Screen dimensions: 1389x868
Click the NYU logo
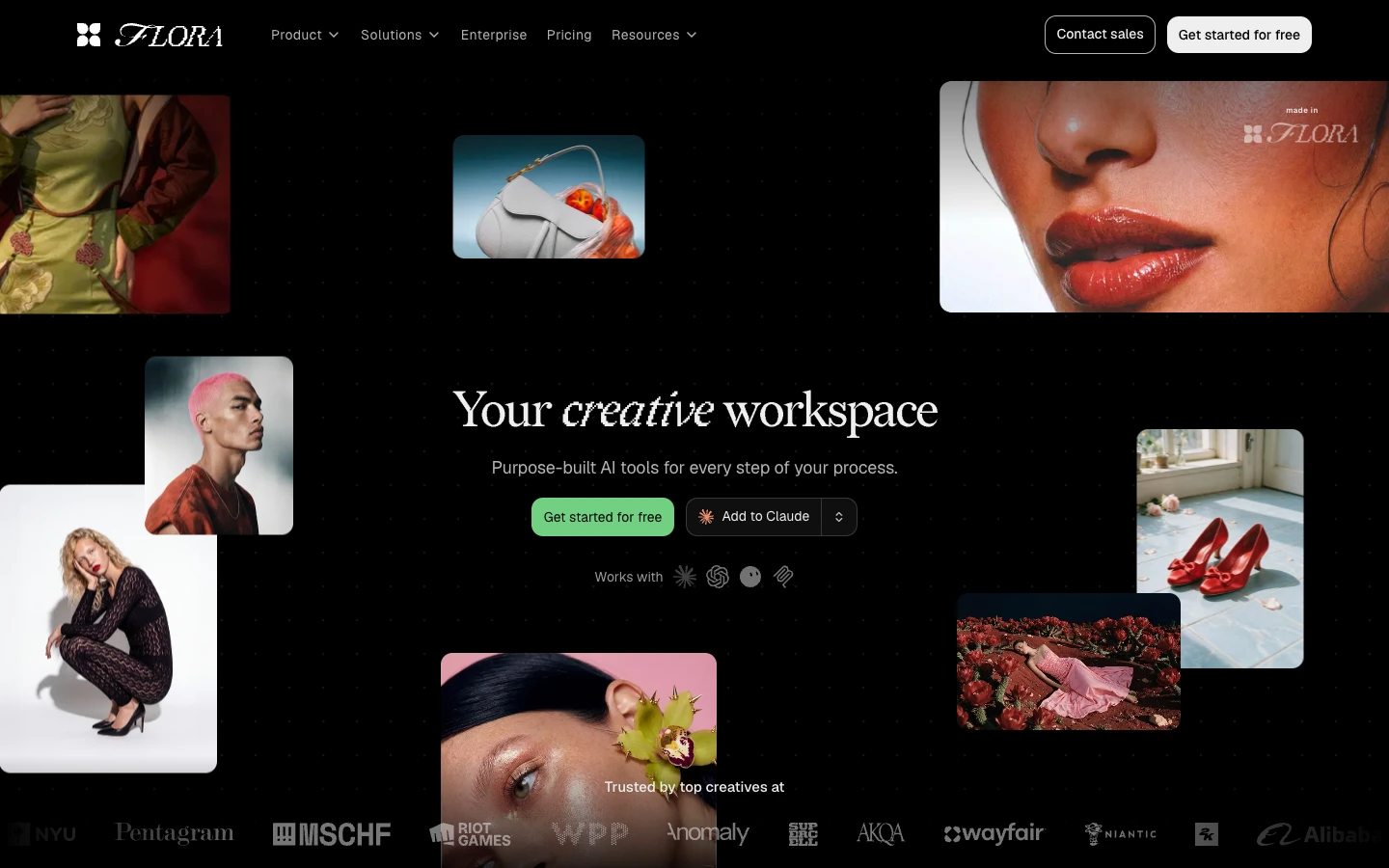(43, 834)
